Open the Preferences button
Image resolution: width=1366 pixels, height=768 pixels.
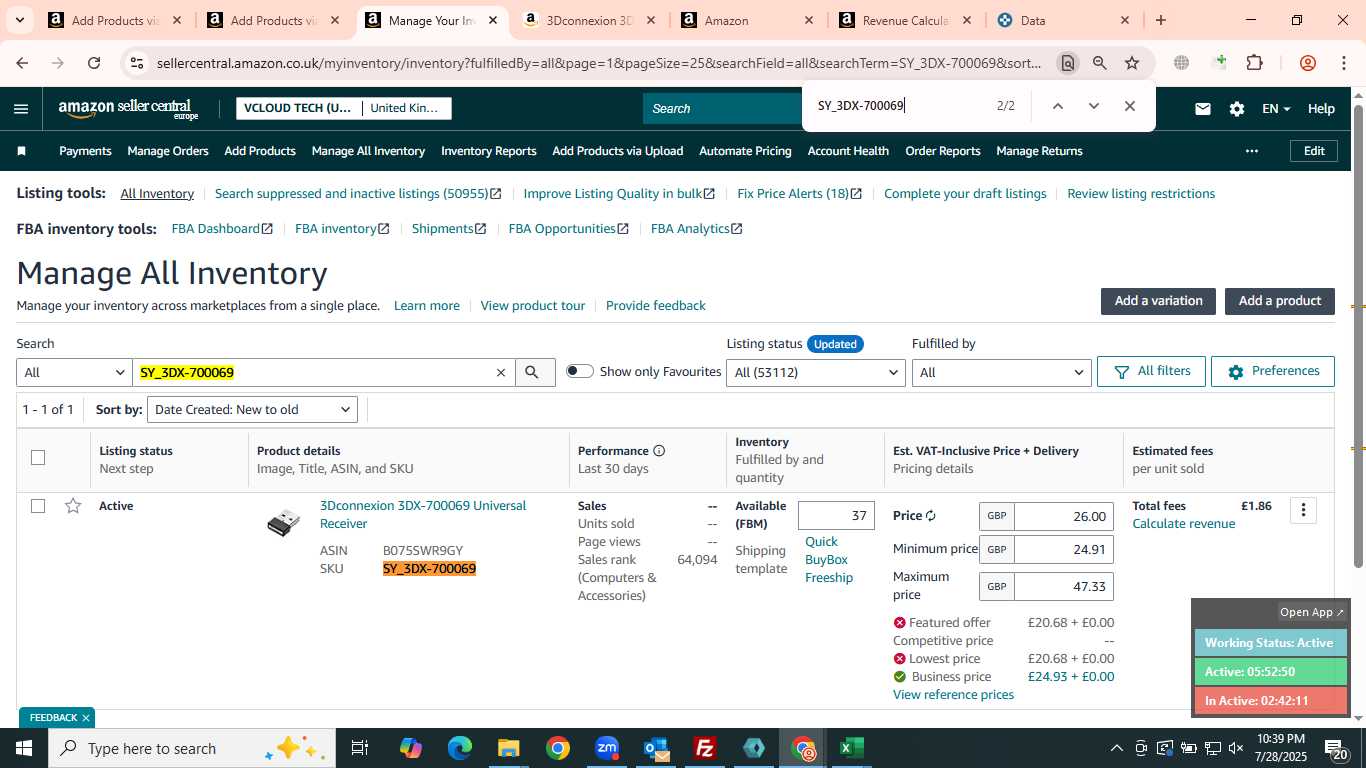(1273, 371)
